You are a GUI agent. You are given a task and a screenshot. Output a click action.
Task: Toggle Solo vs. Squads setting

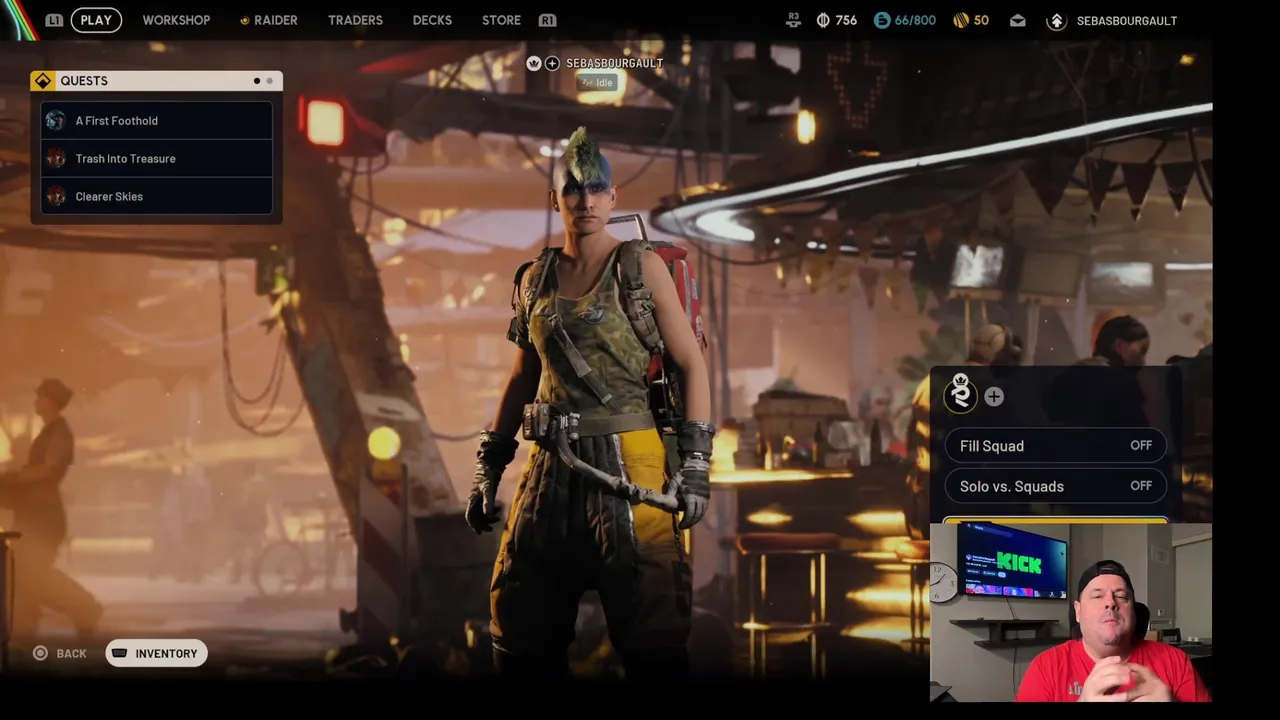1056,486
